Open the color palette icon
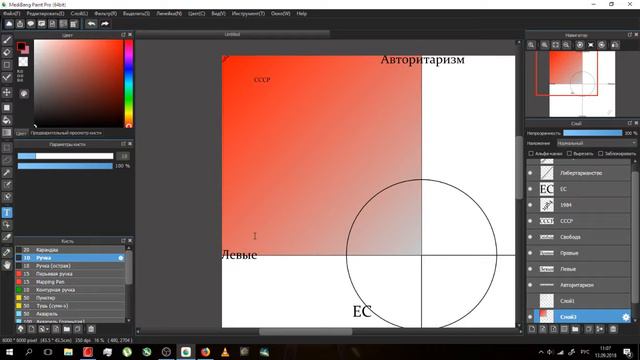The width and height of the screenshot is (640, 360). point(24,93)
